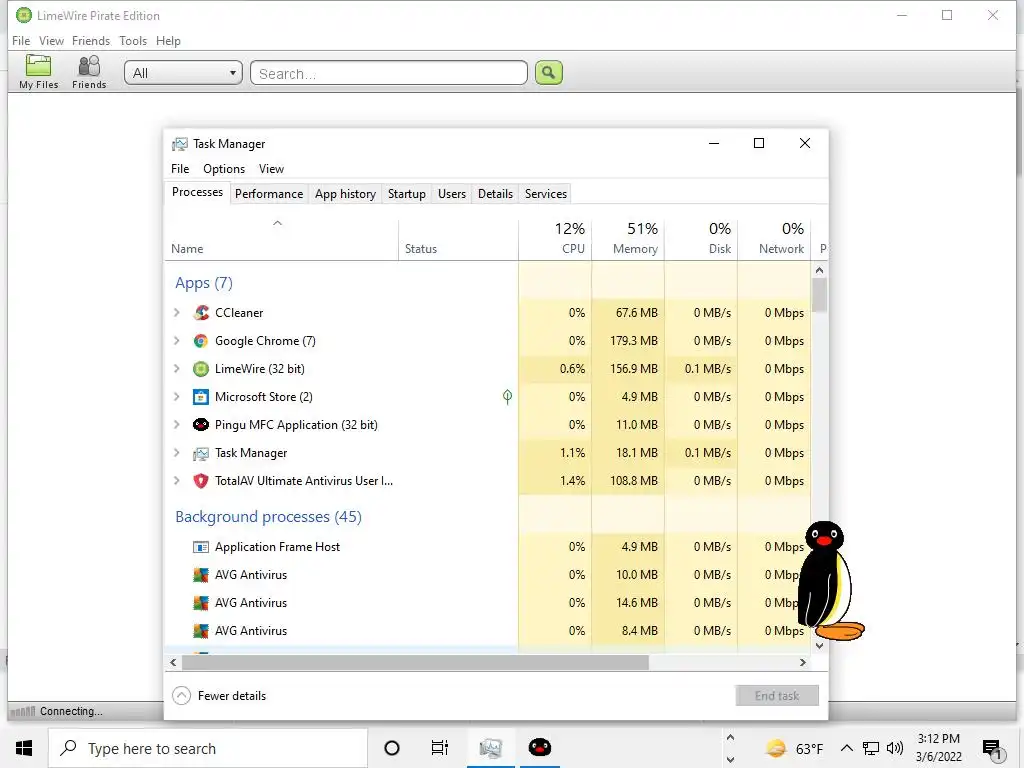
Task: Click the green LimeWire search button
Action: pyautogui.click(x=549, y=72)
